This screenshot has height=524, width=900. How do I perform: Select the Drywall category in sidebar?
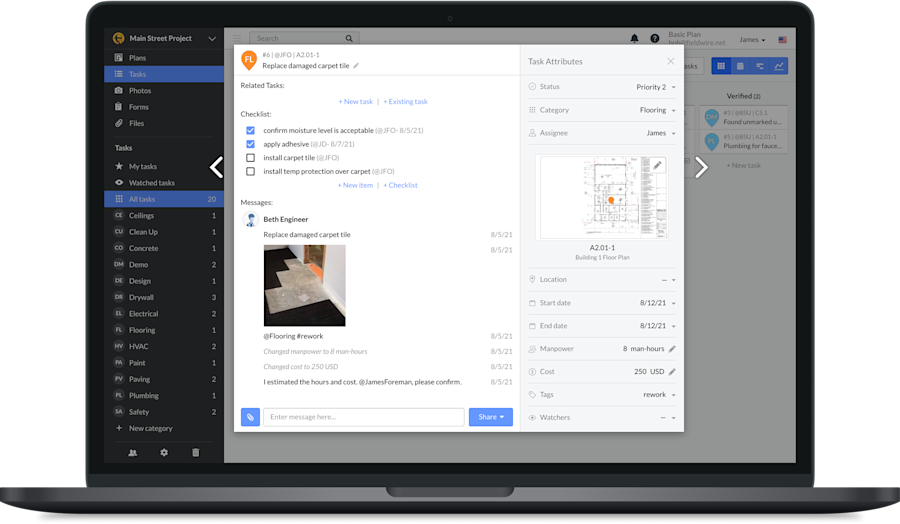[x=142, y=297]
